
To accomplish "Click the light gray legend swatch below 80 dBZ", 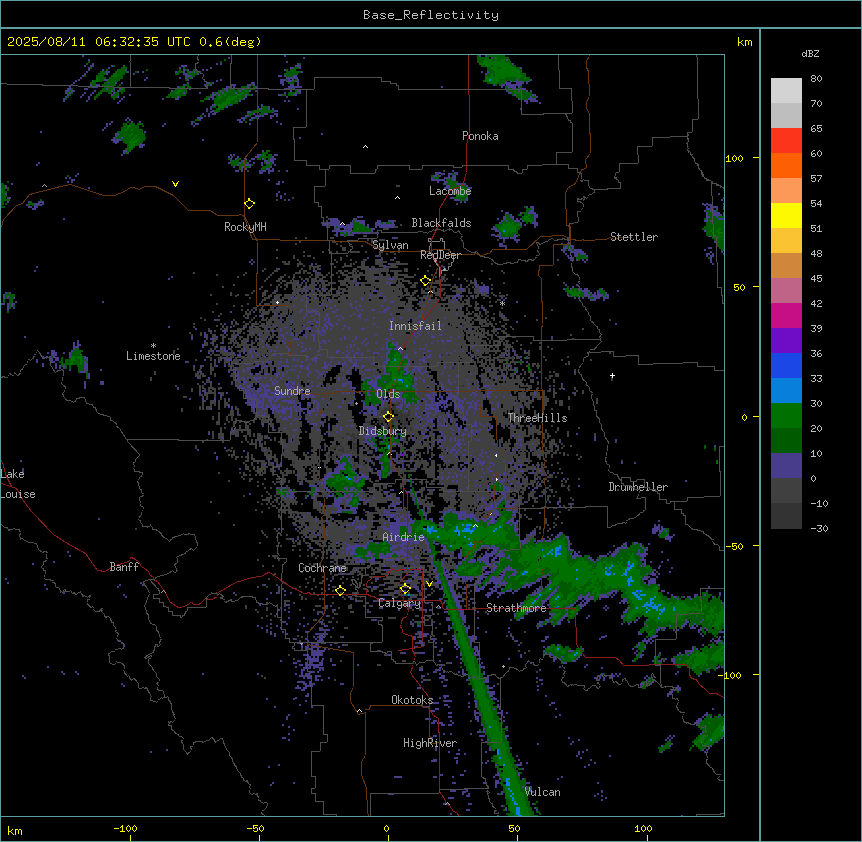I will pyautogui.click(x=786, y=91).
